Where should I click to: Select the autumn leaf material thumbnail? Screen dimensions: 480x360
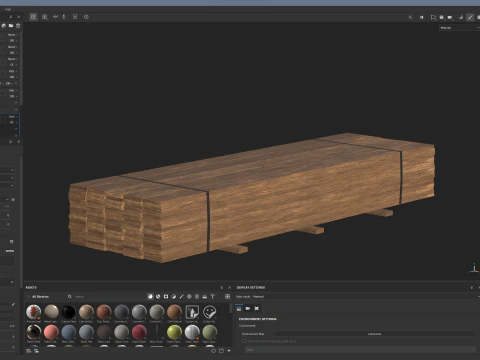point(34,312)
